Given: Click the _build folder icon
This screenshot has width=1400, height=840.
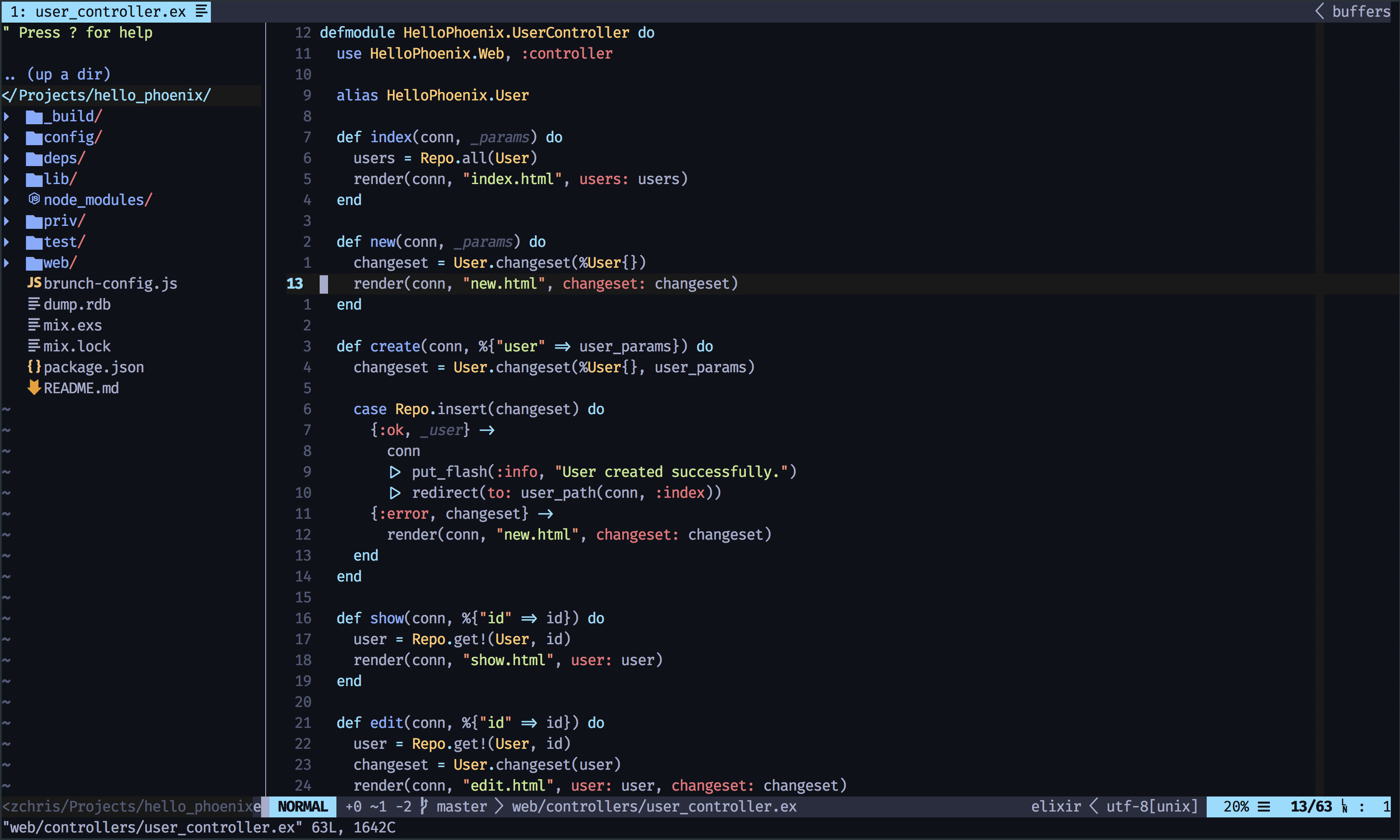Looking at the screenshot, I should click(x=35, y=117).
